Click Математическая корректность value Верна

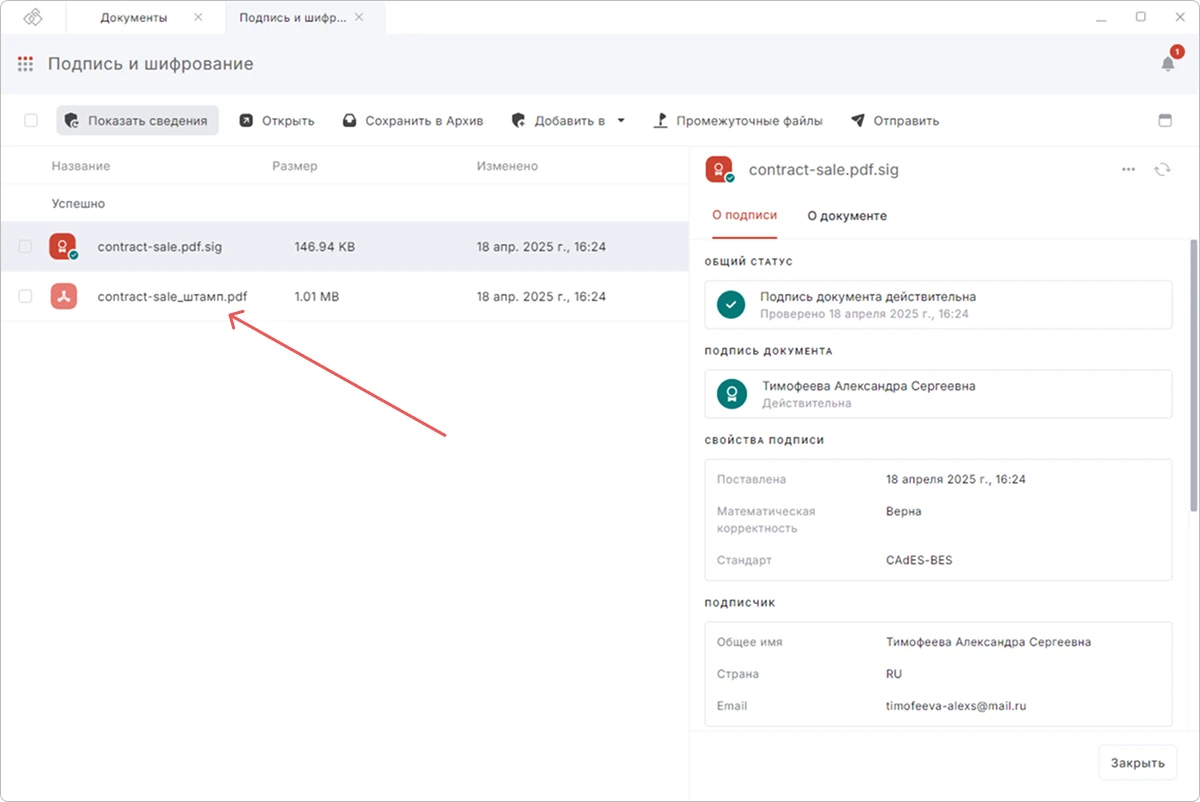pyautogui.click(x=904, y=511)
